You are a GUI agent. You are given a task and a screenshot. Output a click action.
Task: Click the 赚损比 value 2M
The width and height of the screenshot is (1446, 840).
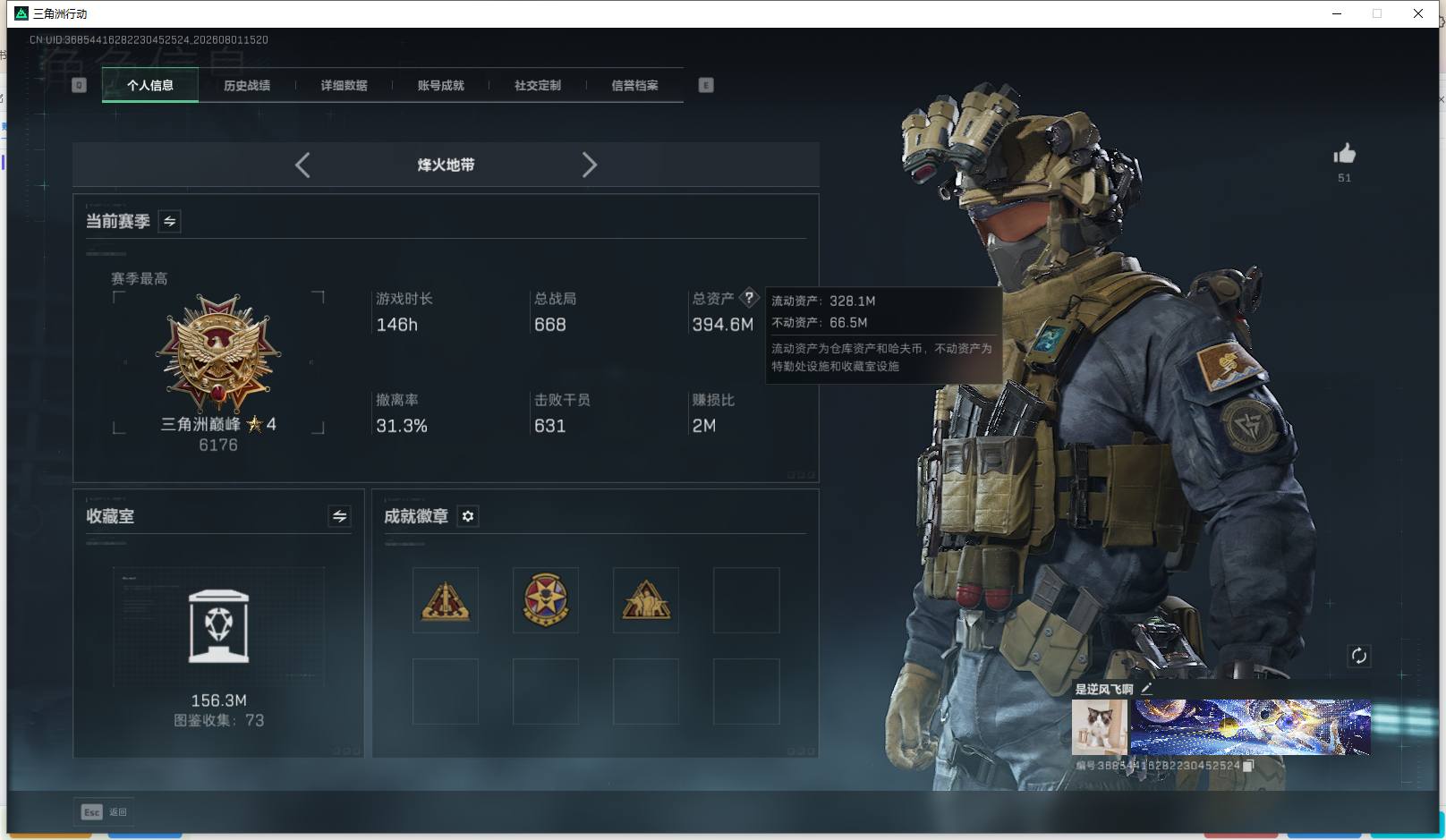click(x=703, y=426)
